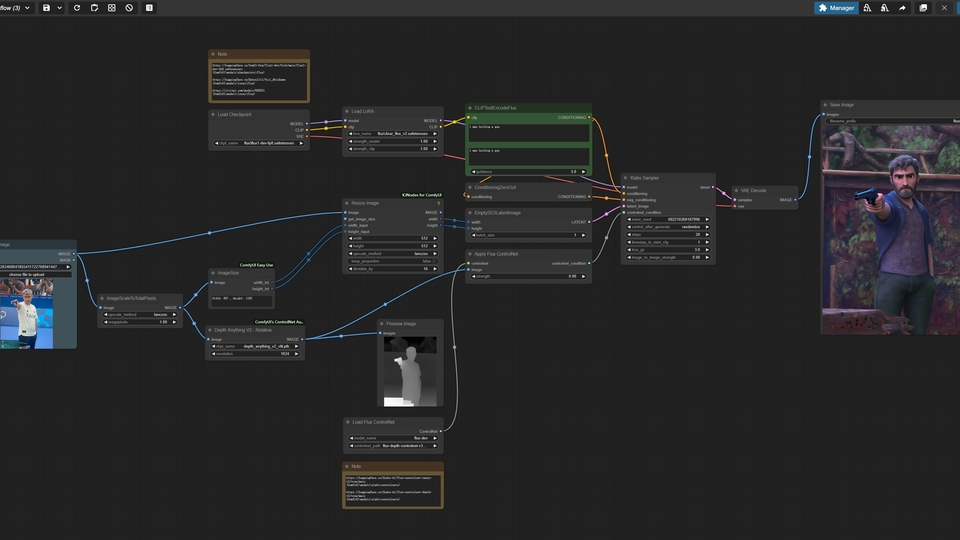The width and height of the screenshot is (960, 540).
Task: Click the noise_seed field in Xlabs Sampler
Action: click(x=668, y=219)
